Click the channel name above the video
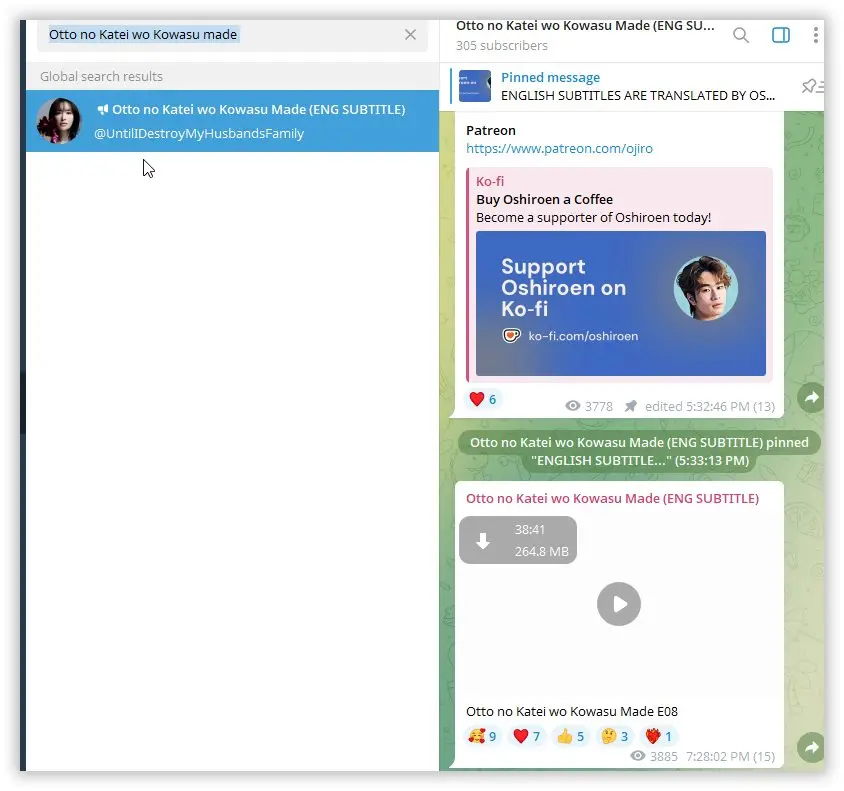 [x=613, y=499]
